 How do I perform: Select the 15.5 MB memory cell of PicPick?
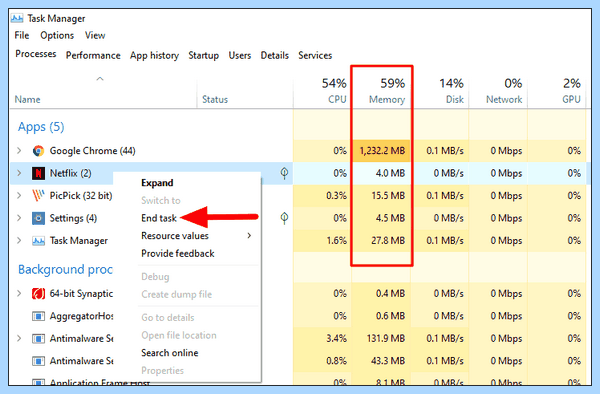point(382,195)
